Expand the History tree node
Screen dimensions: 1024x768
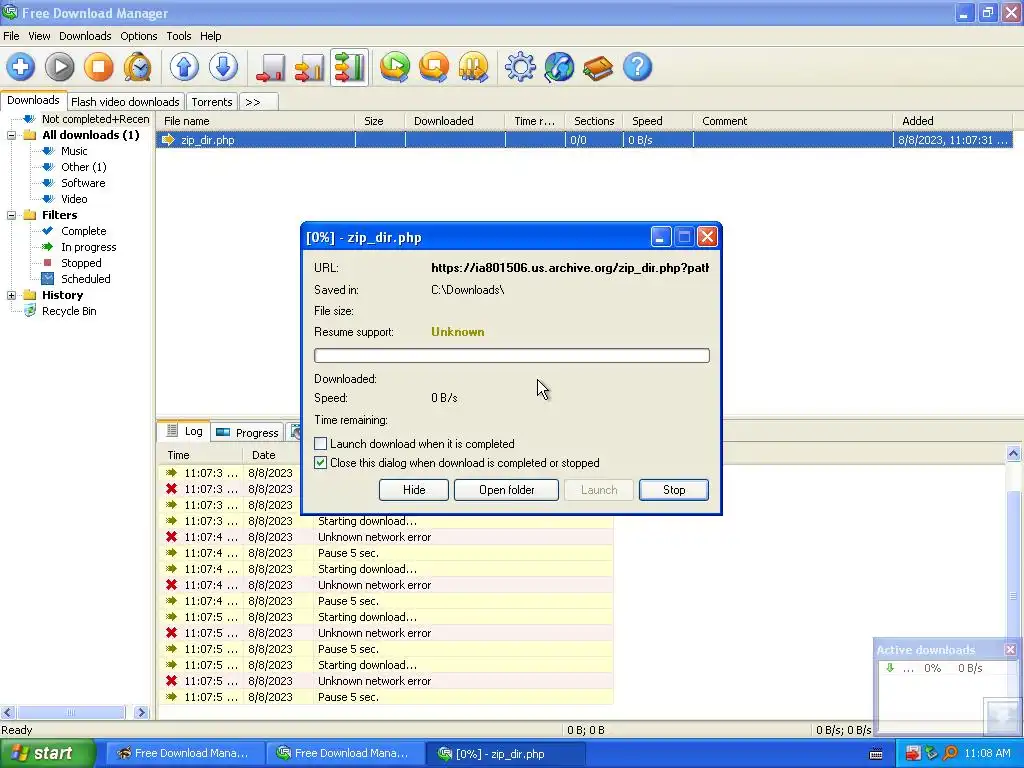pos(11,295)
